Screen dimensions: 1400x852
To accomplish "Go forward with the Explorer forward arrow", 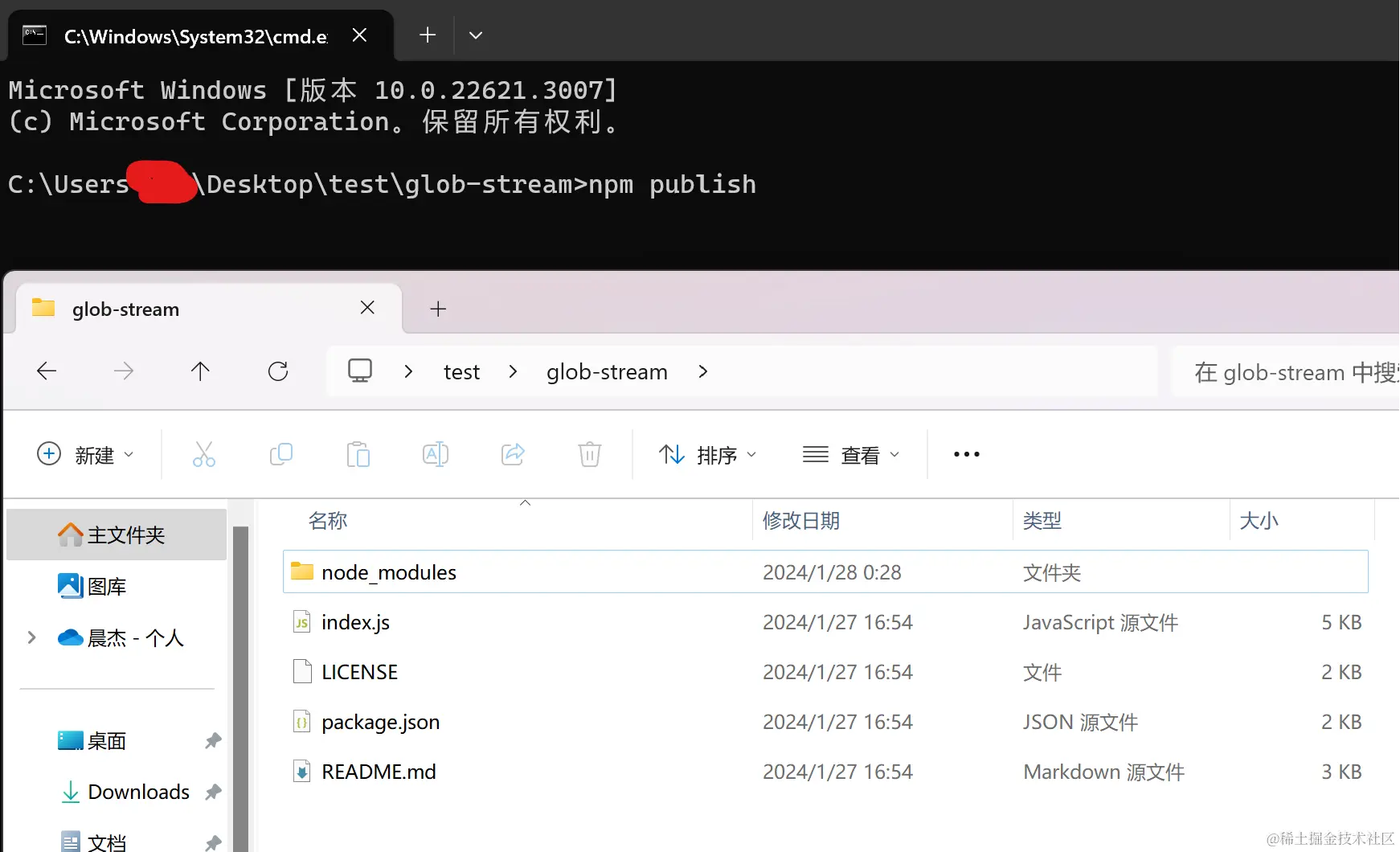I will [x=124, y=371].
